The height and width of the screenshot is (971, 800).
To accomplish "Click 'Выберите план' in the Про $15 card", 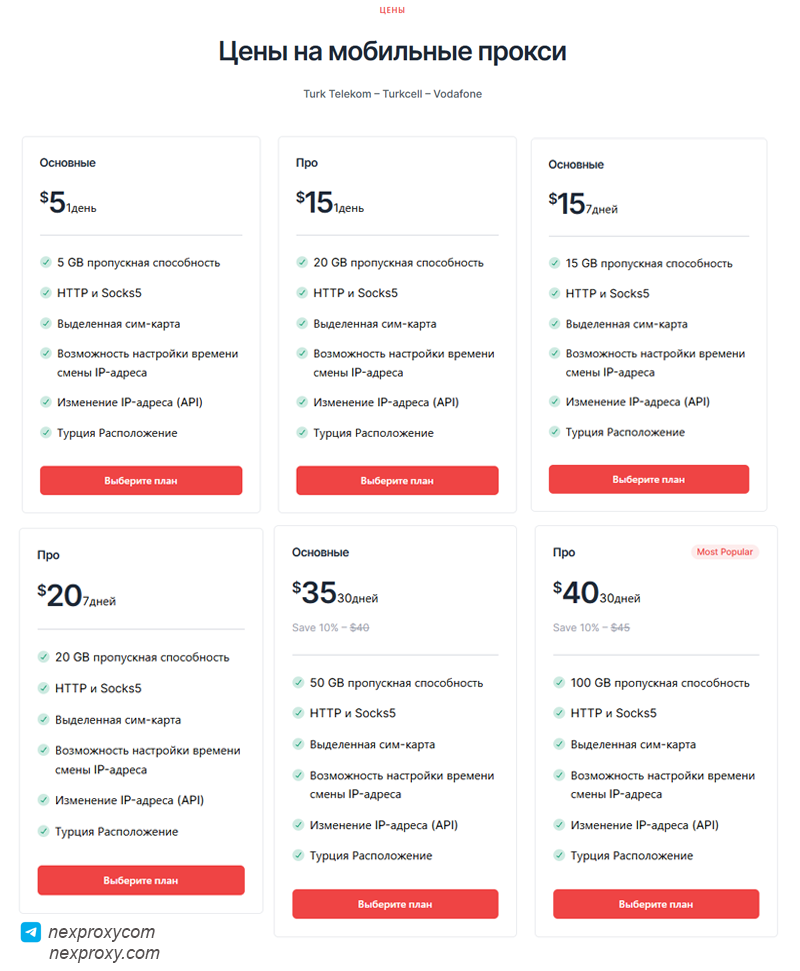I will point(397,480).
